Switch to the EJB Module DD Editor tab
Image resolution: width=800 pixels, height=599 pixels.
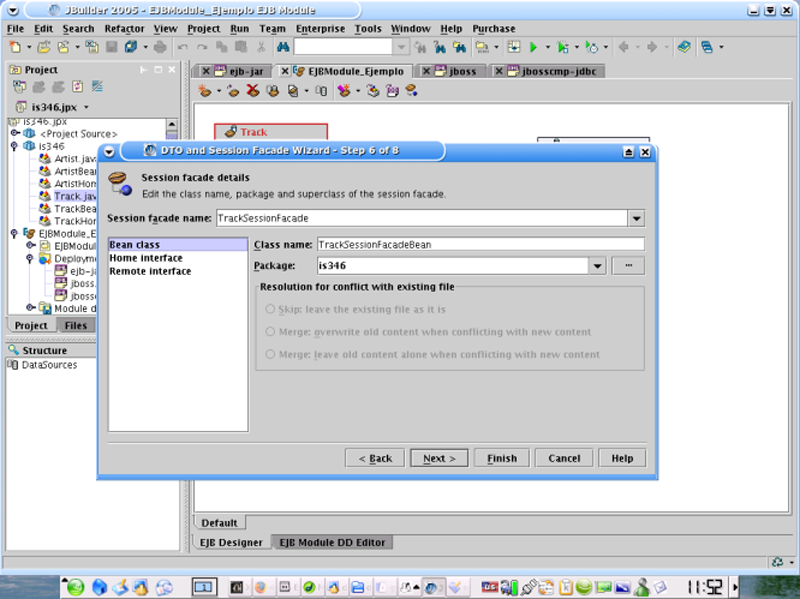332,542
